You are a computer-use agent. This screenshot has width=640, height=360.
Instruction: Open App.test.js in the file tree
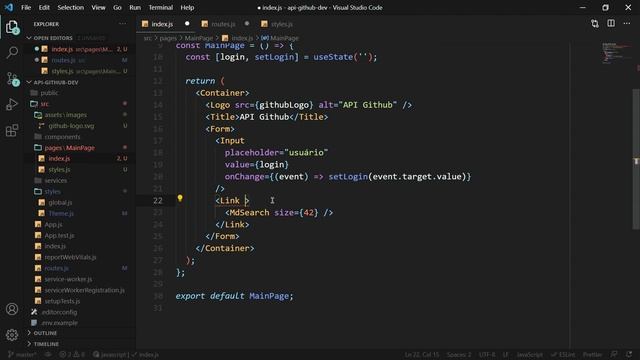(60, 236)
